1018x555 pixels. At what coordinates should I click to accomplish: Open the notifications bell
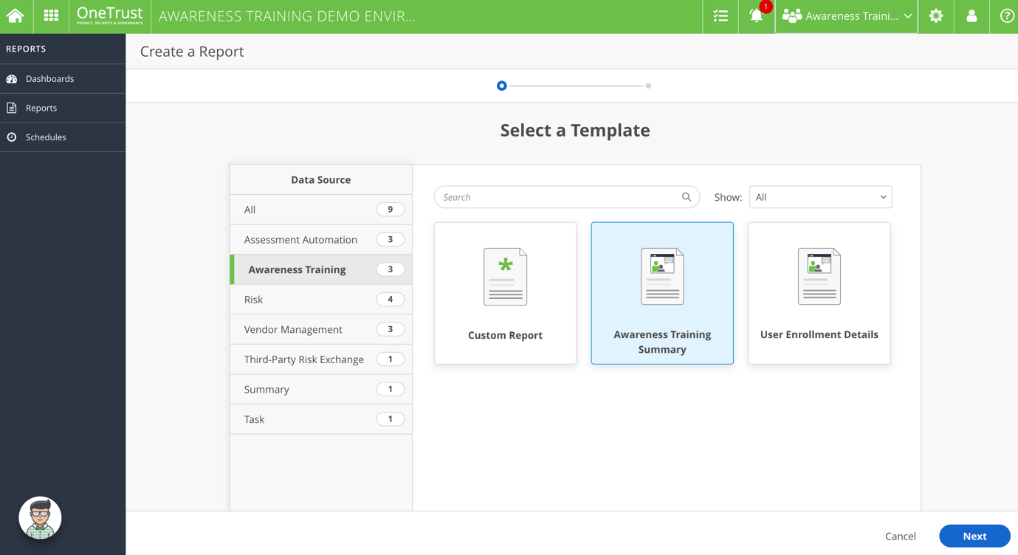click(x=756, y=16)
